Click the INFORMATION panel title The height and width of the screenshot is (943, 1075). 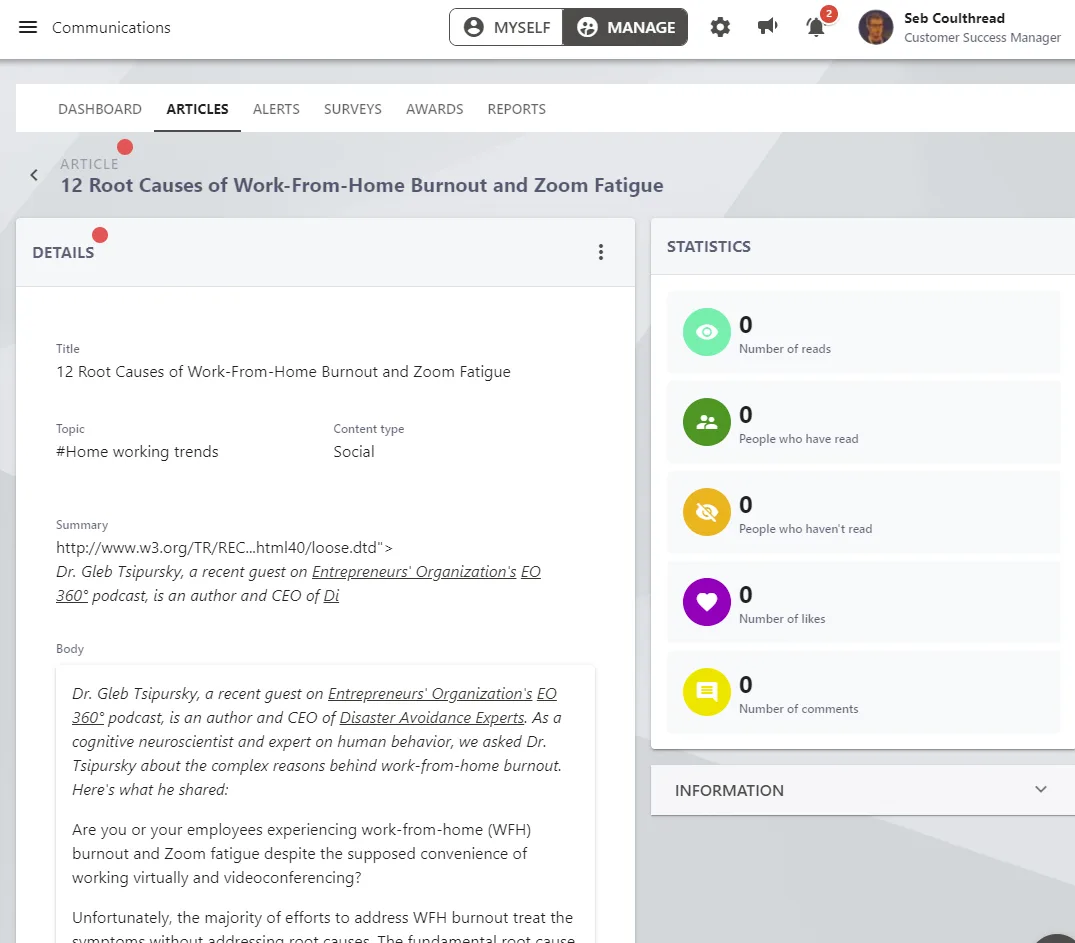[729, 791]
